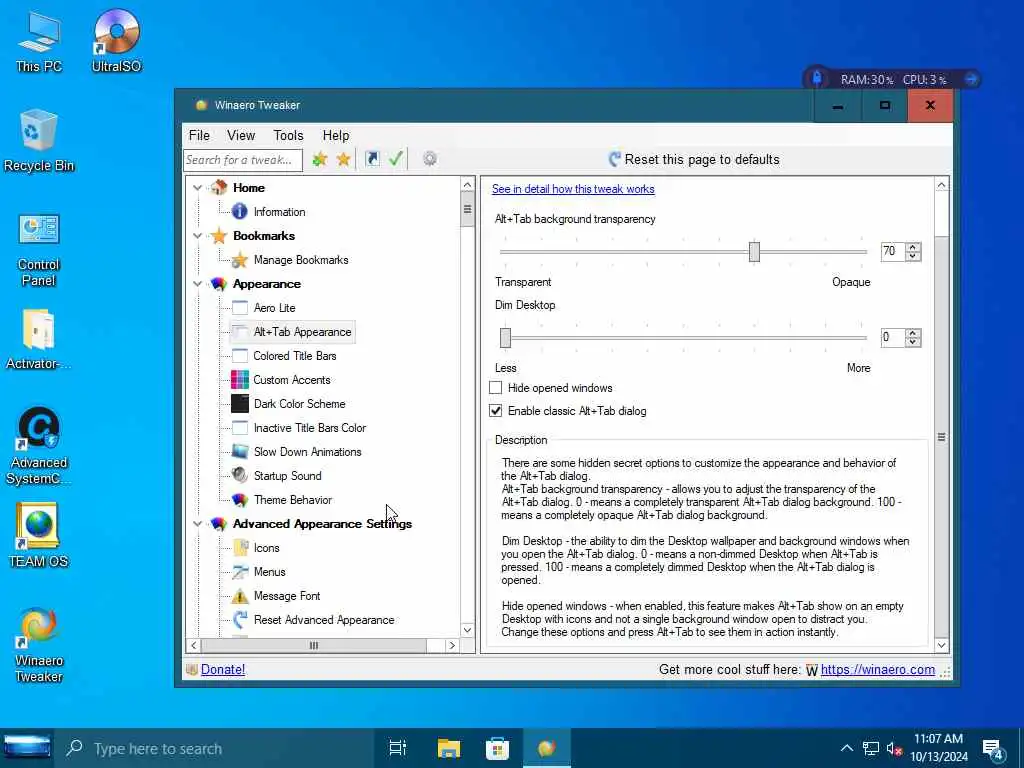Click the Slow Down Animations icon
This screenshot has height=768, width=1024.
click(x=240, y=451)
